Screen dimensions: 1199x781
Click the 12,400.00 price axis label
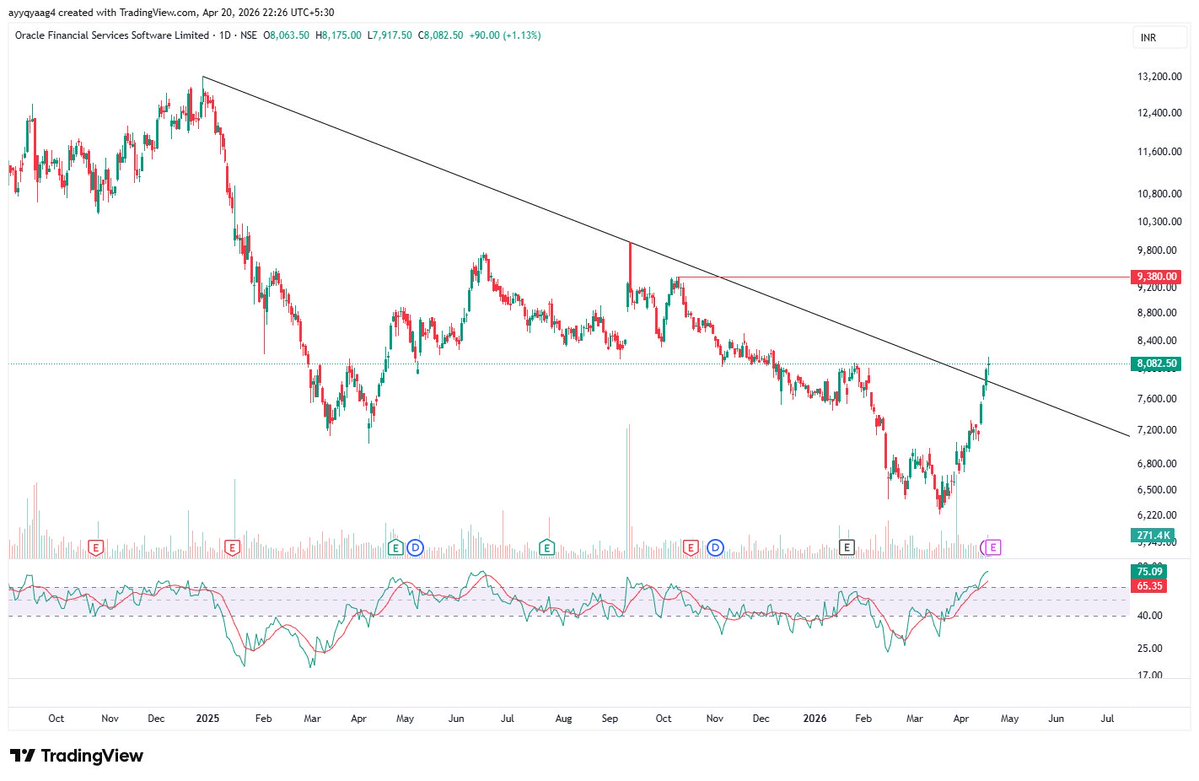coord(1159,112)
